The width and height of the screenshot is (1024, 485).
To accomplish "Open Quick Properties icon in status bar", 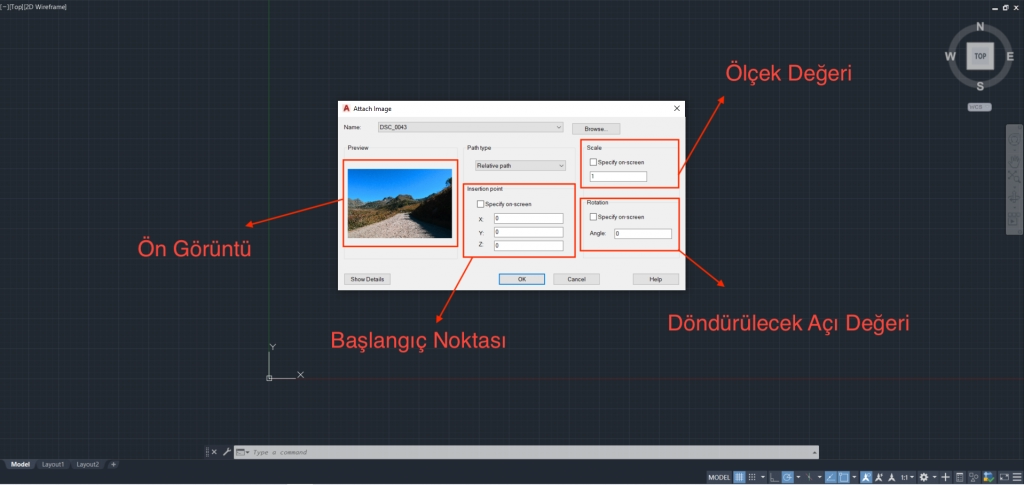I will [960, 477].
